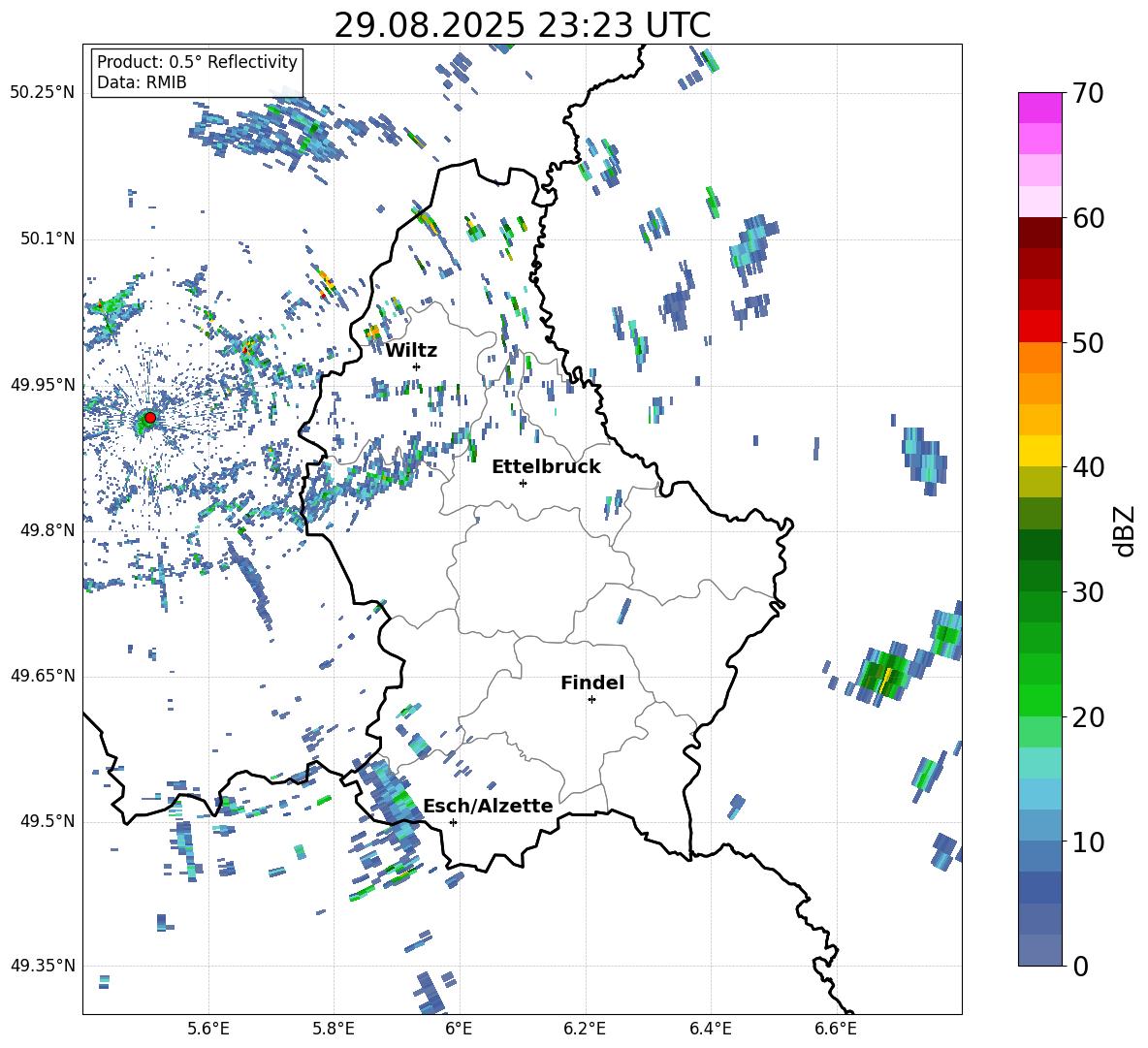Pick the dark green 35 dBZ color band

point(1039,545)
